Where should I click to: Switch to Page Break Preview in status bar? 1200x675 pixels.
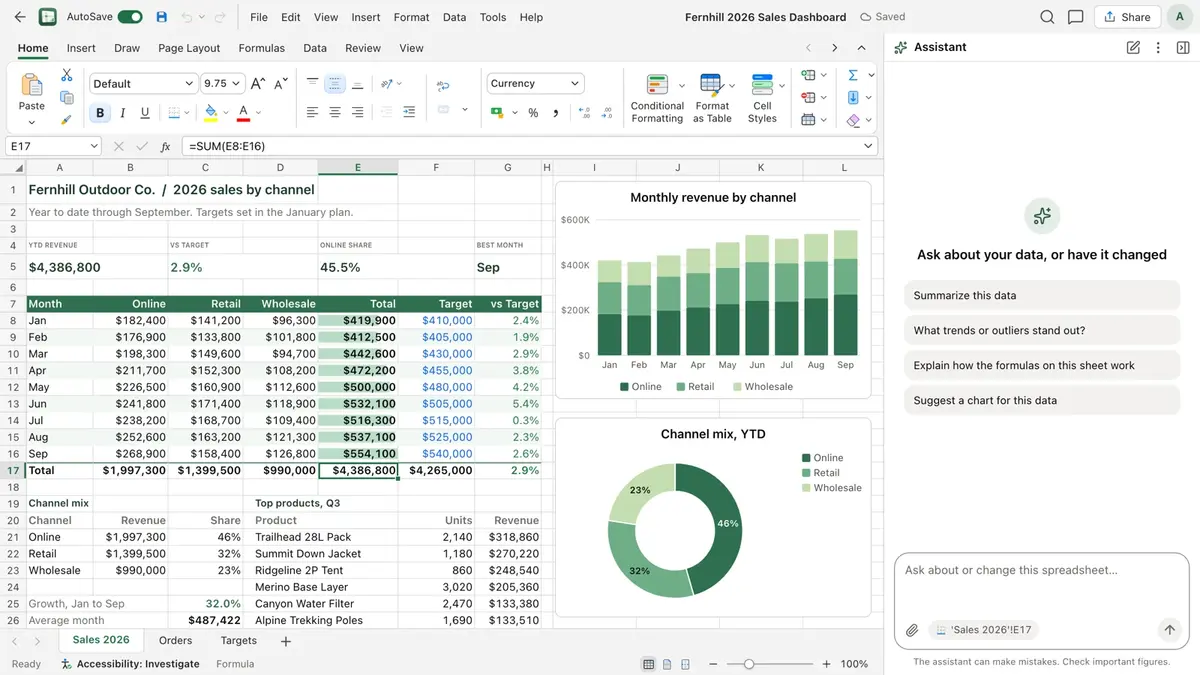(685, 664)
